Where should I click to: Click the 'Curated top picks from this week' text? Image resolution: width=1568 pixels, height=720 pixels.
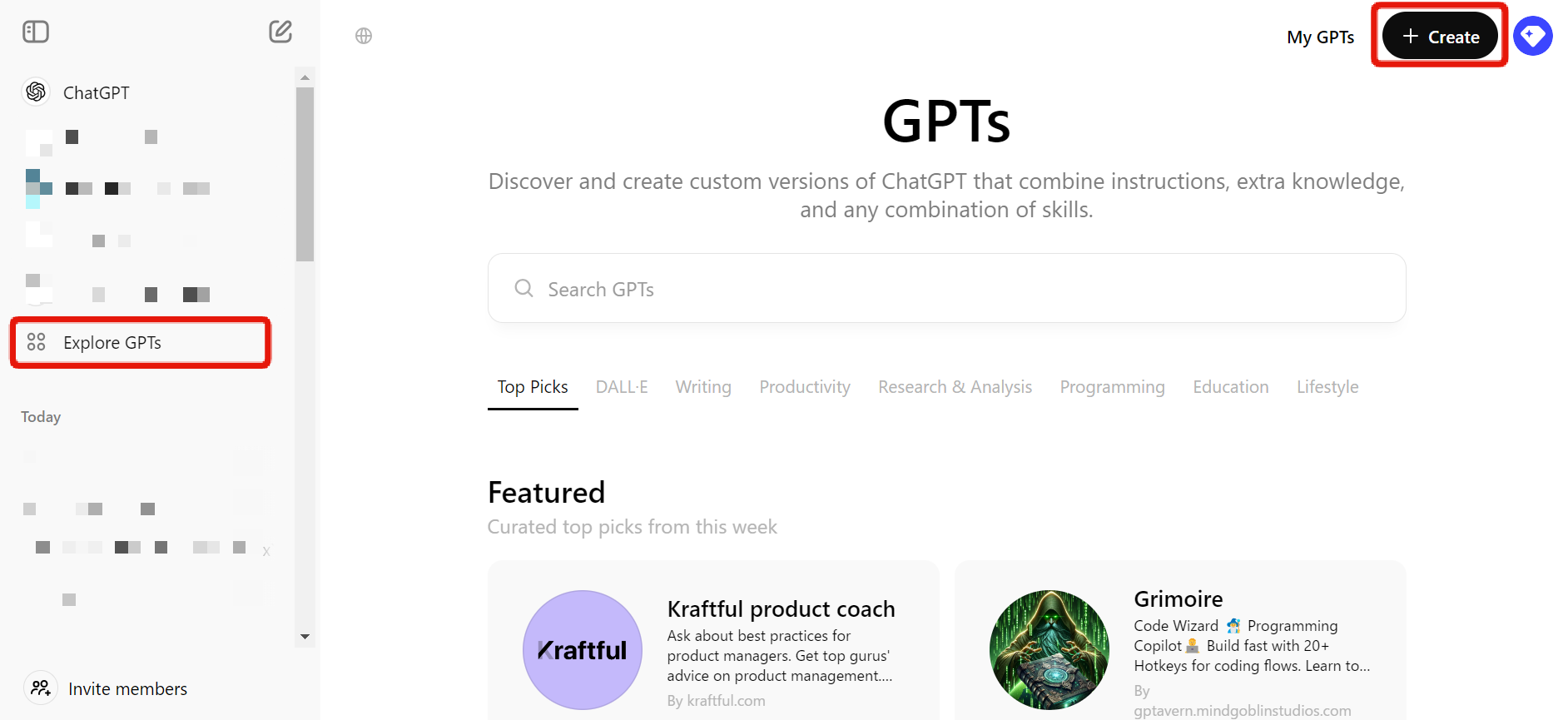(632, 527)
